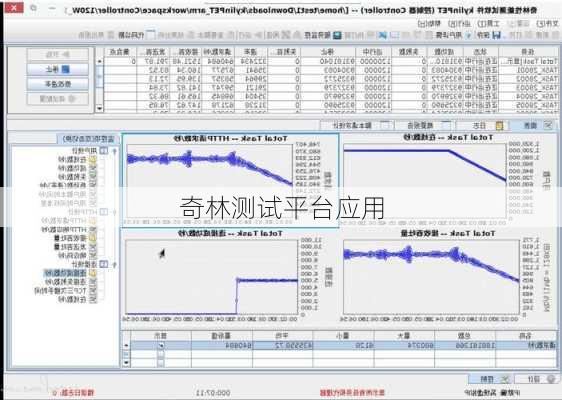
Task: Click the 成功数 column header
Action: tap(445, 52)
